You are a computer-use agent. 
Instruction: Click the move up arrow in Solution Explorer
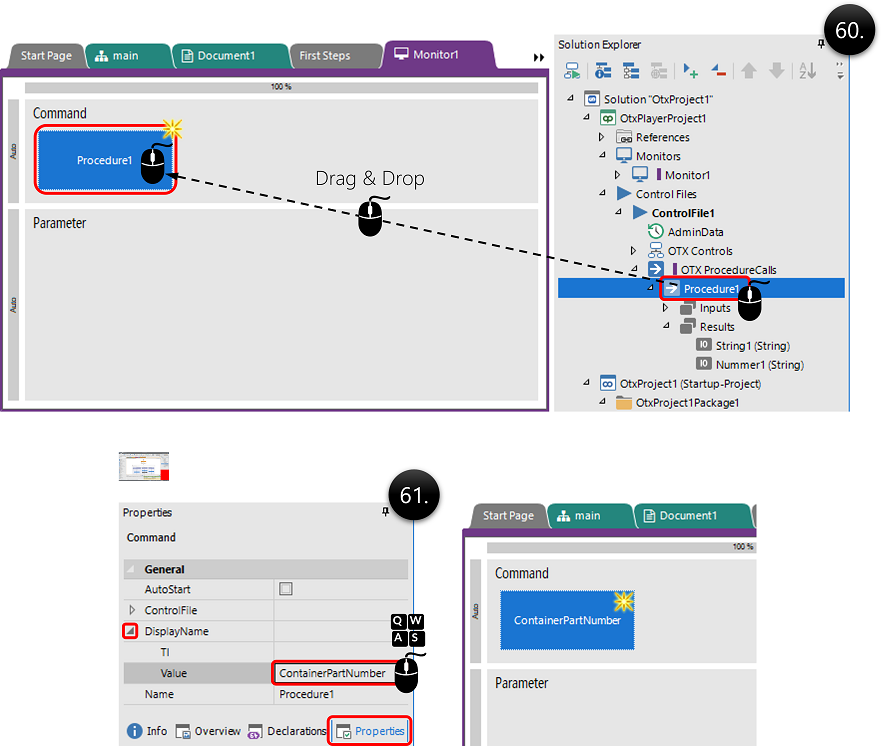coord(748,71)
